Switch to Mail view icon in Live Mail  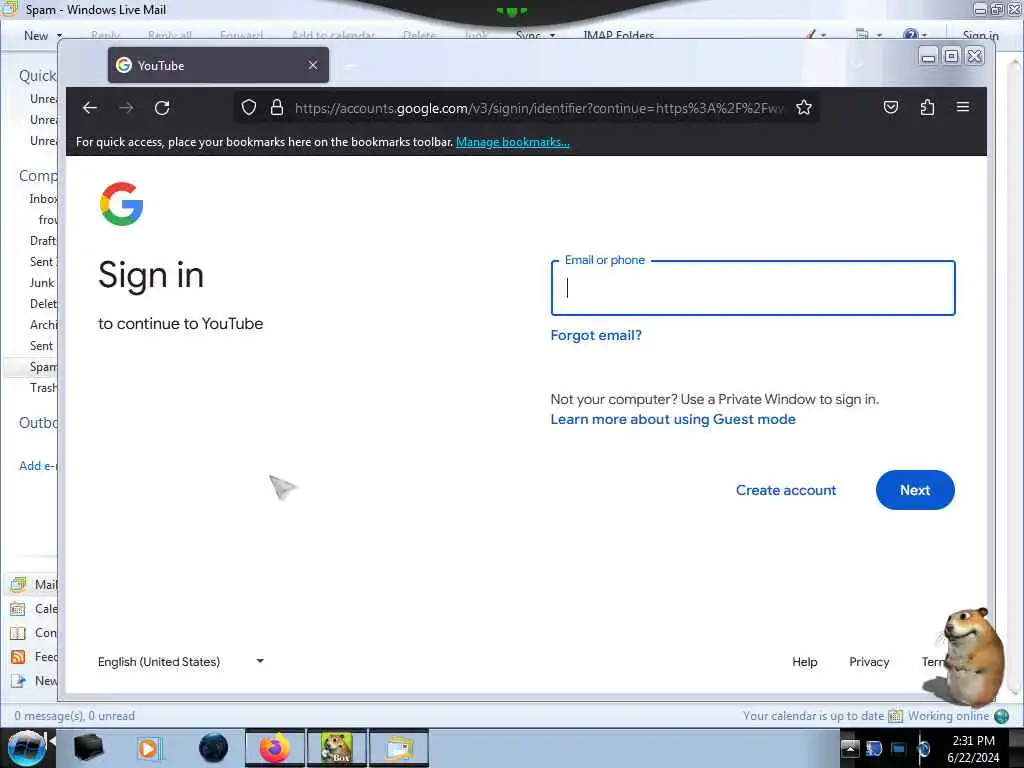(x=18, y=584)
